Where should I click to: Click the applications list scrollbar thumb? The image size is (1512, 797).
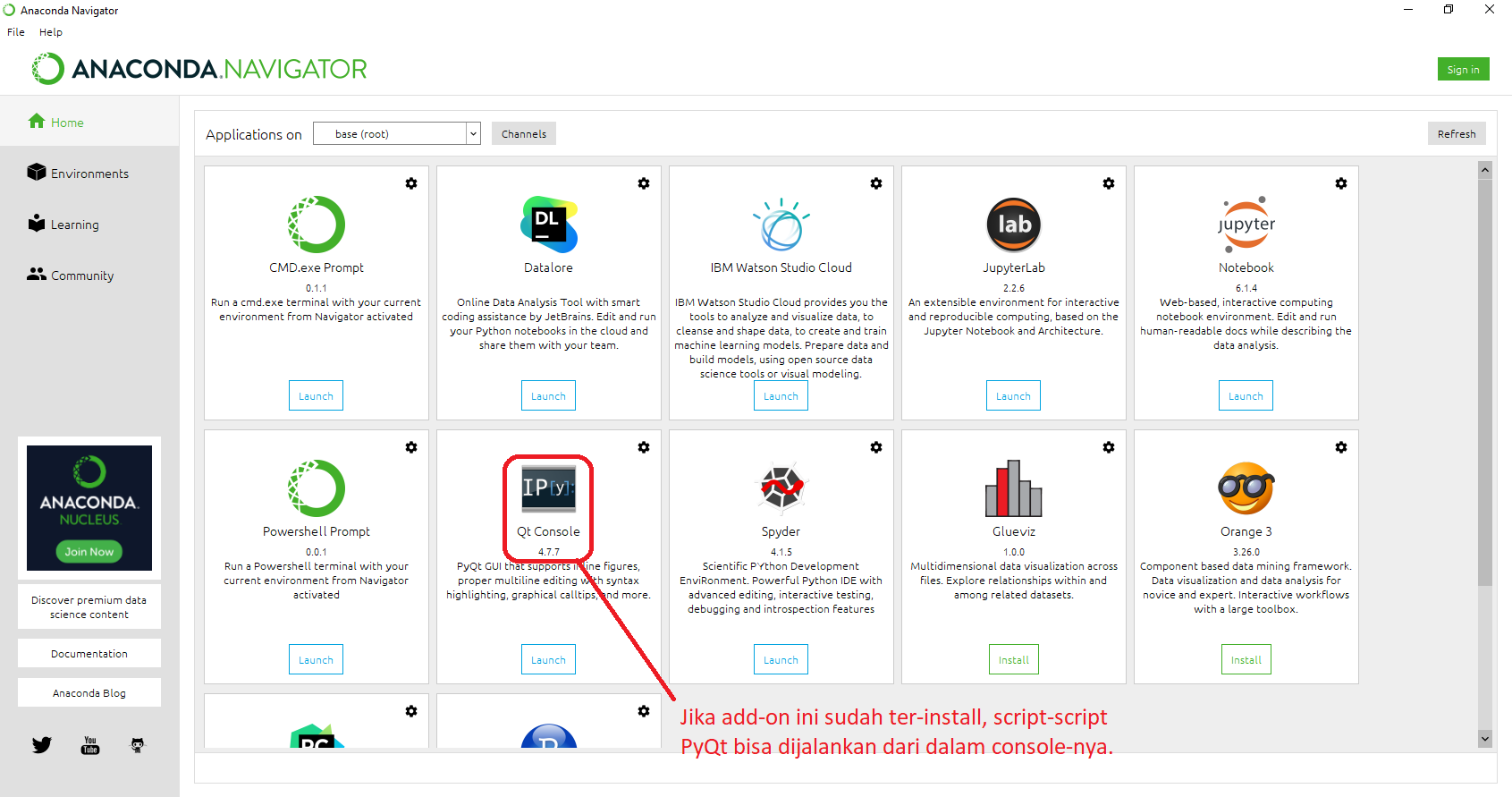pos(1485,383)
